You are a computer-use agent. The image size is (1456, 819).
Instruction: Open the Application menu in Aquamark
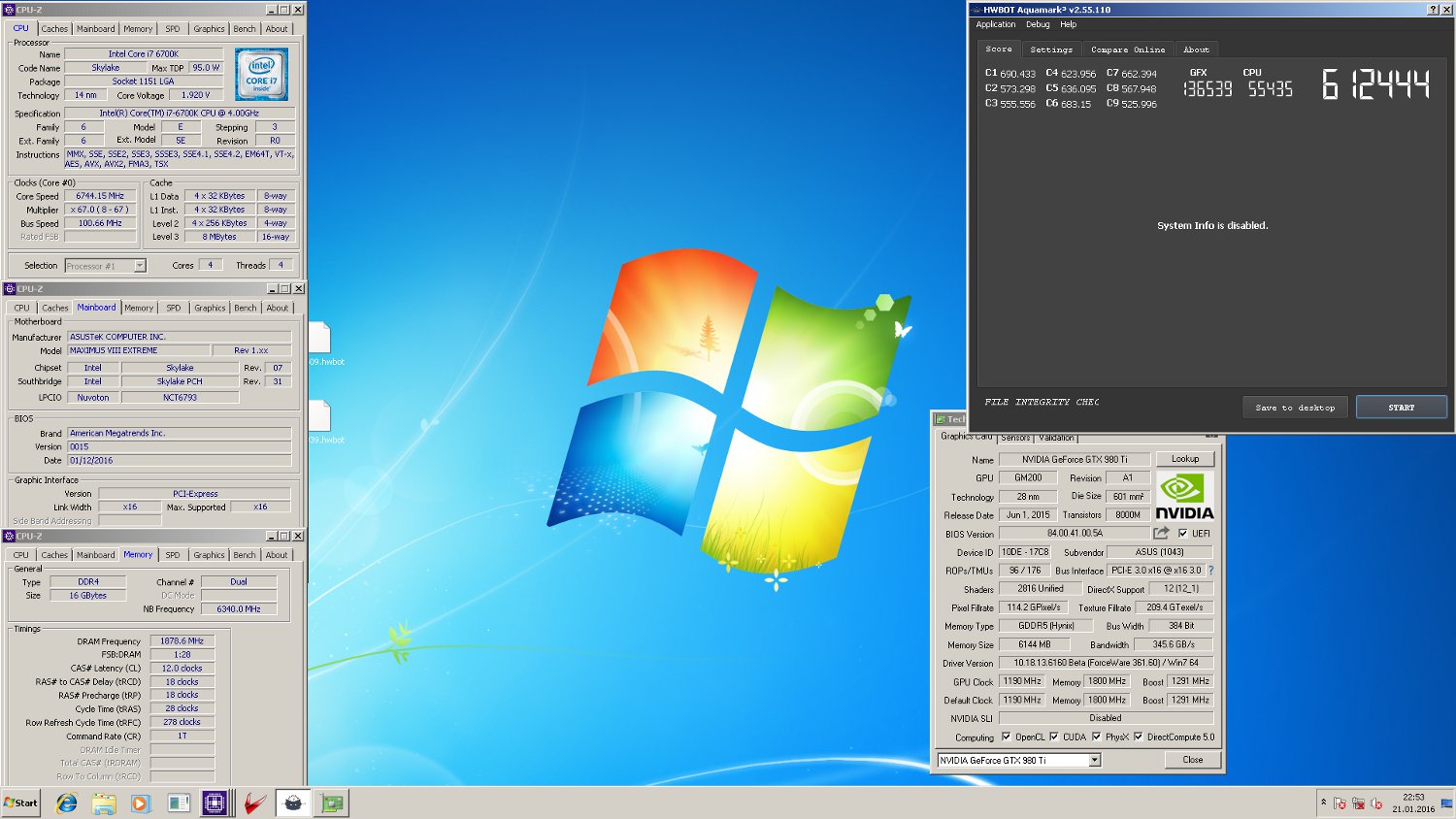[x=995, y=24]
